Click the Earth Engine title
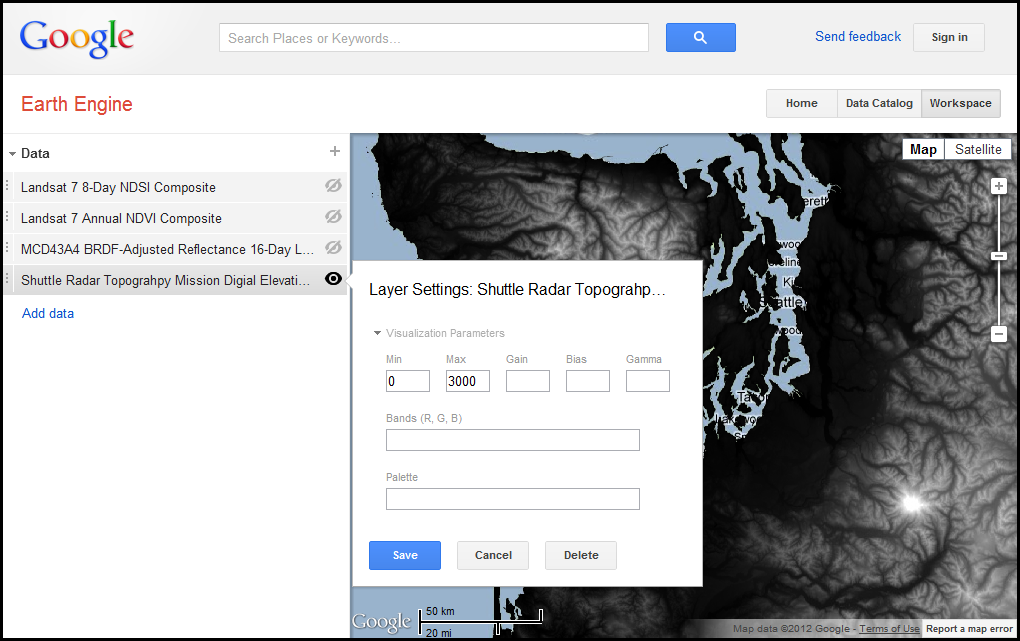This screenshot has width=1020, height=641. coord(77,104)
